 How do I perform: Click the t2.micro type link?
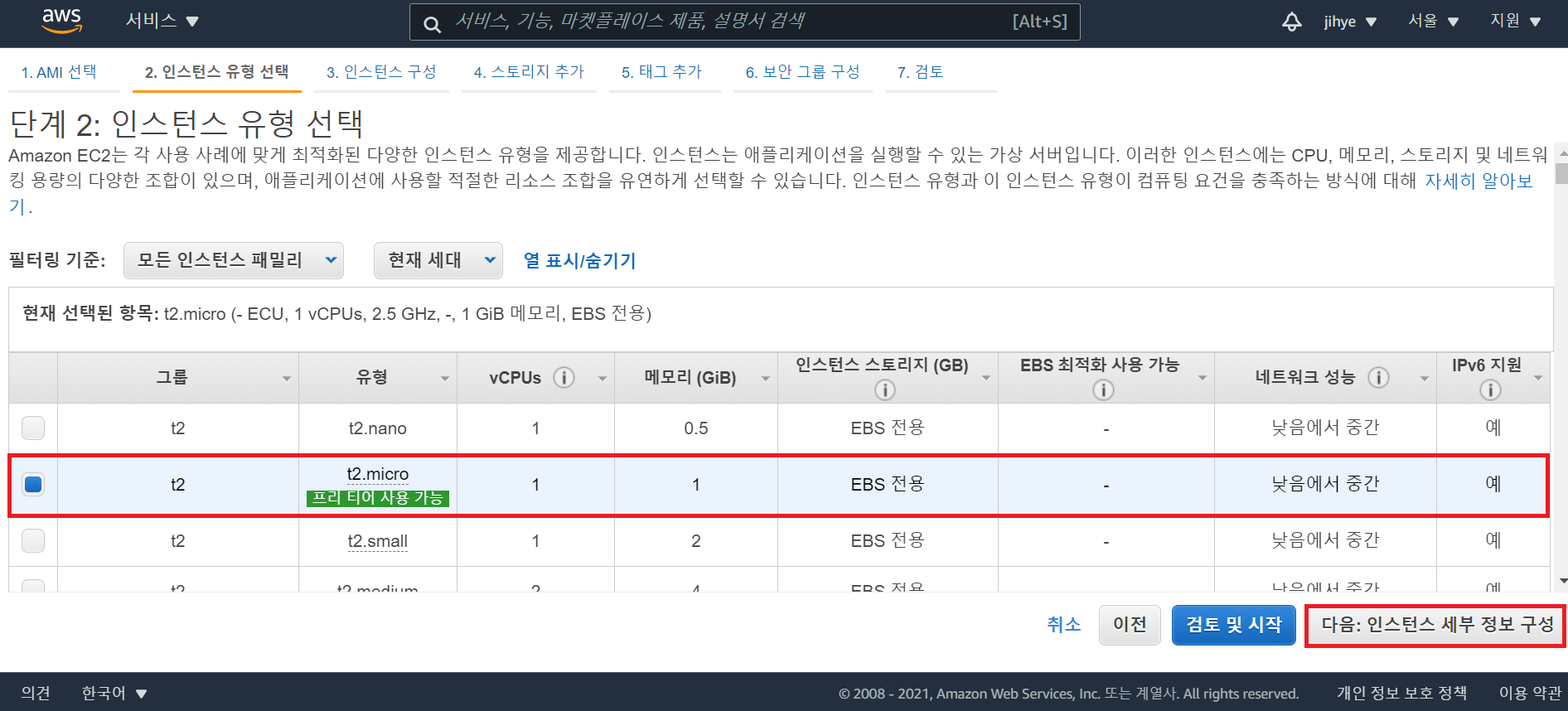pos(377,474)
